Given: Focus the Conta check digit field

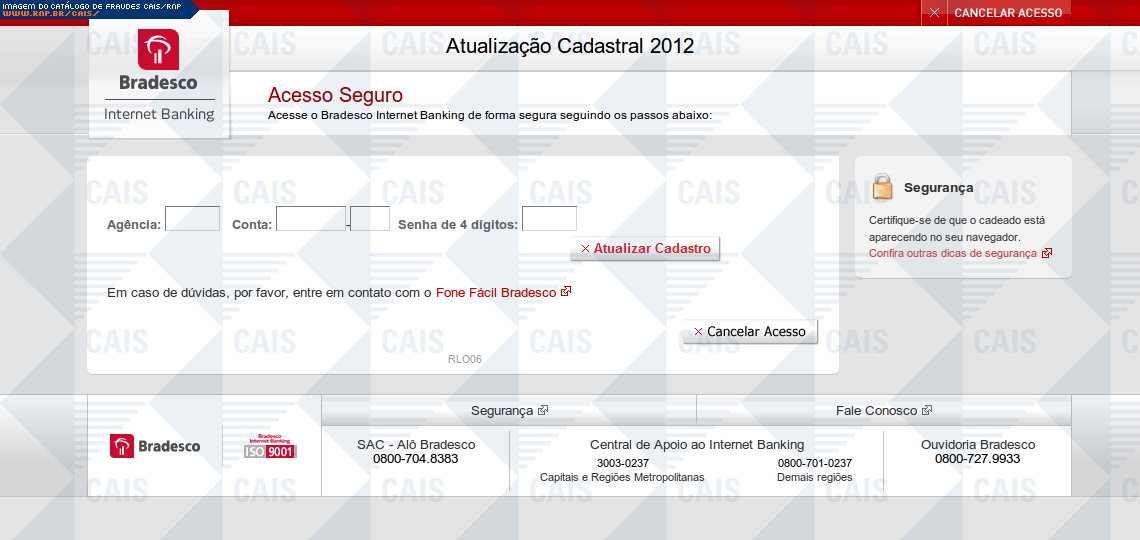Looking at the screenshot, I should [370, 219].
